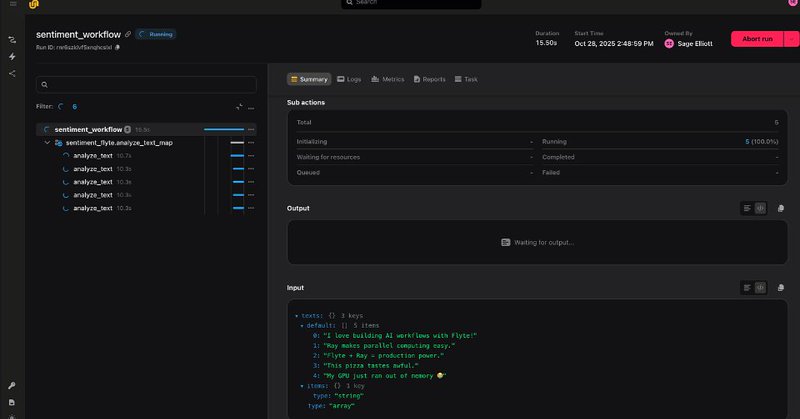The image size is (800, 419).
Task: Open user profile avatar at top right
Action: click(794, 3)
